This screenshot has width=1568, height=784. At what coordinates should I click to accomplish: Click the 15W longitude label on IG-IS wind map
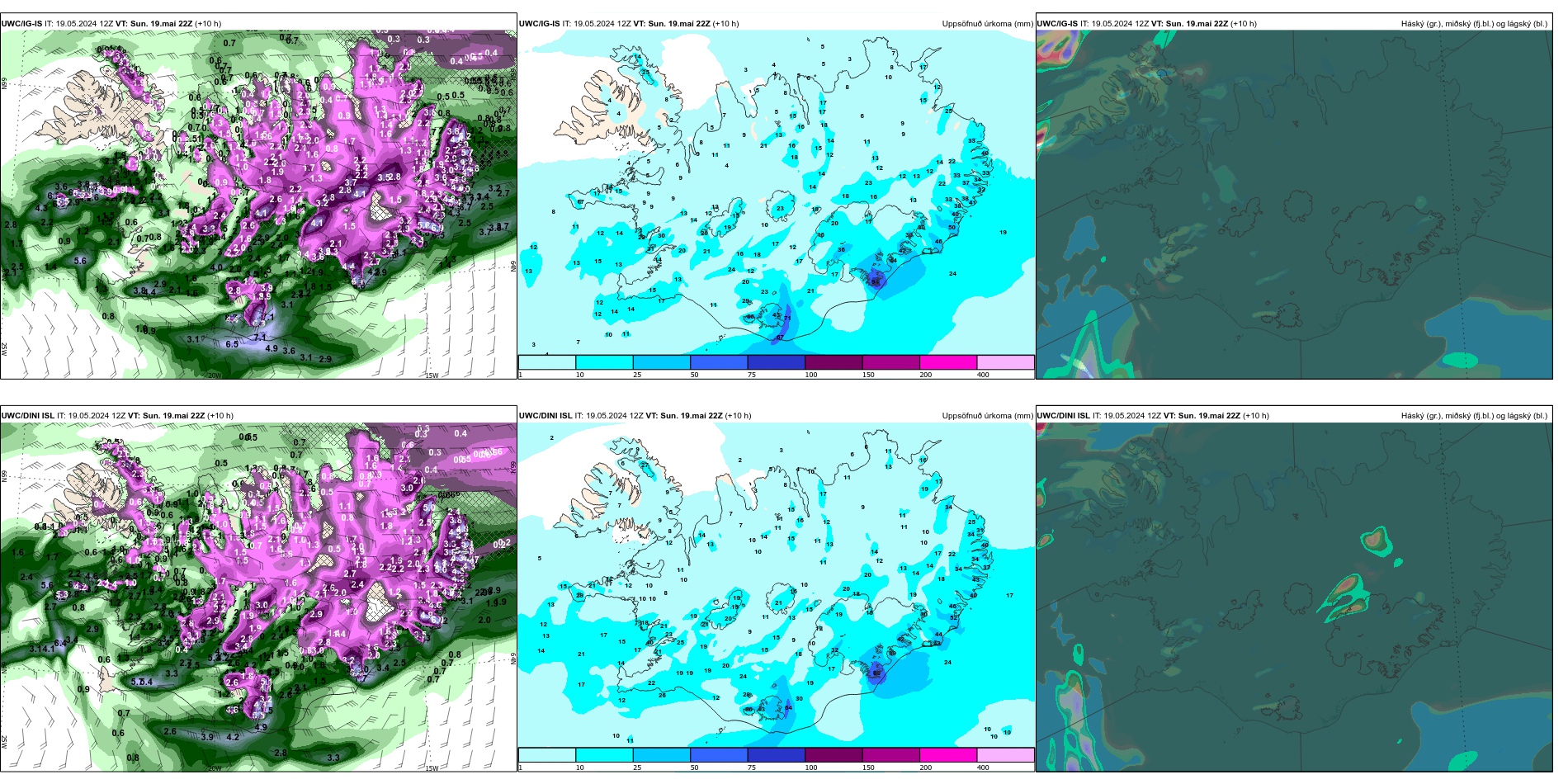tap(432, 375)
